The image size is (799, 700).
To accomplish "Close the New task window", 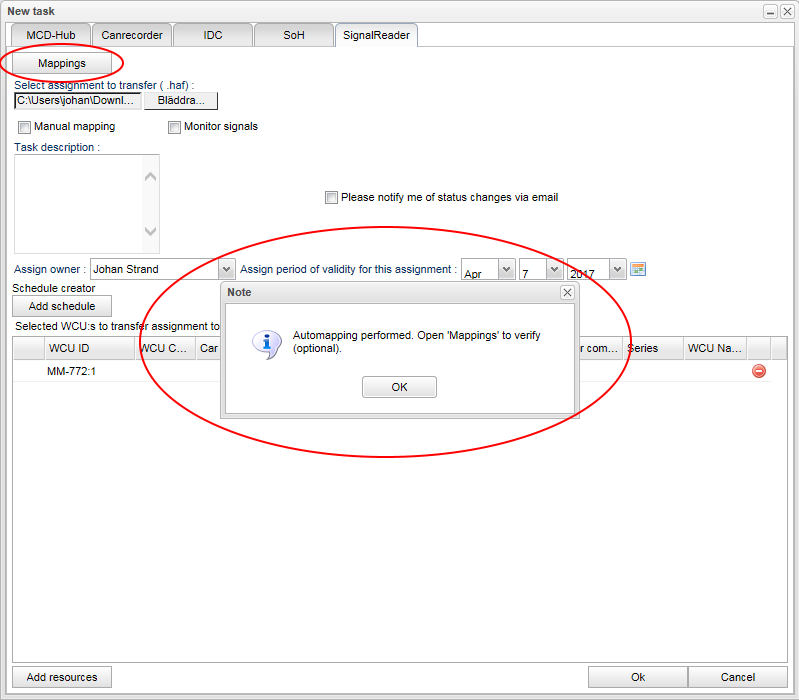I will pyautogui.click(x=786, y=11).
